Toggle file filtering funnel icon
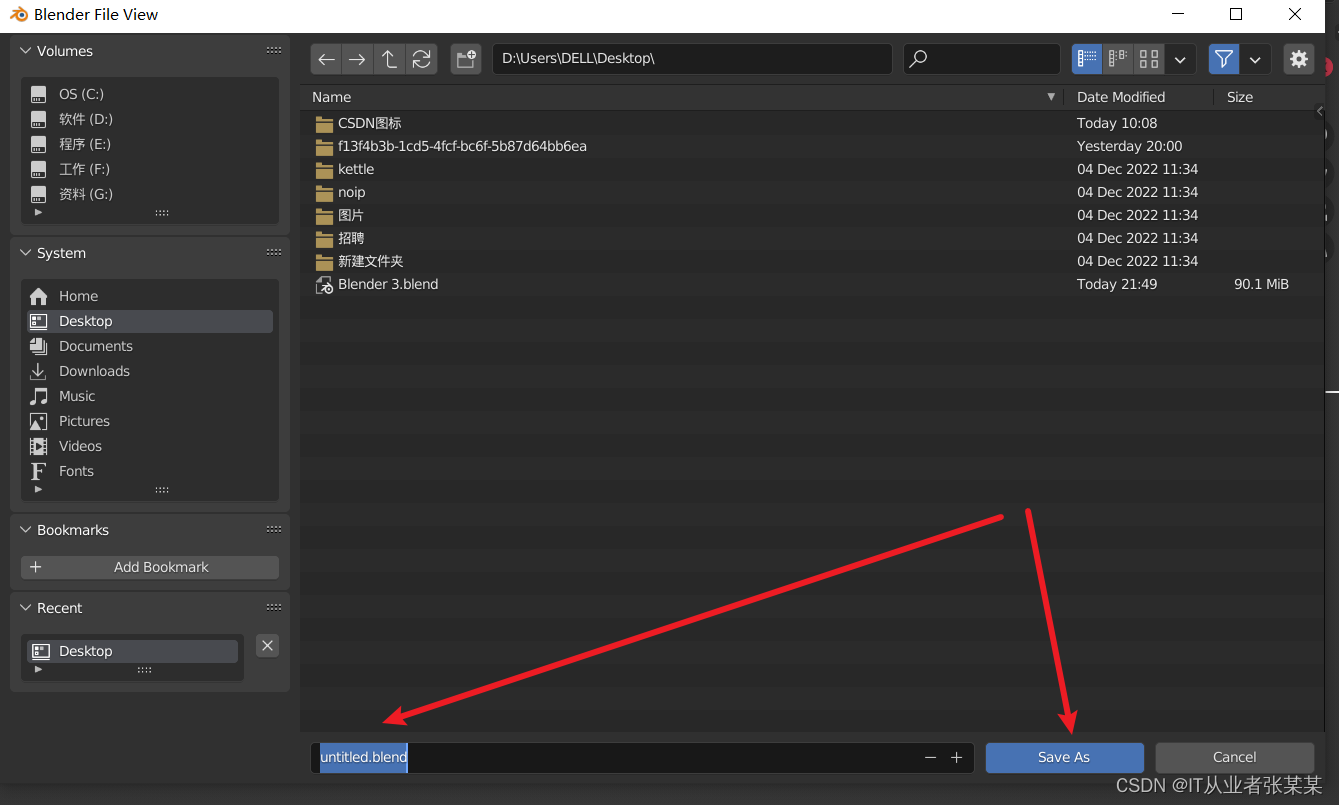 pyautogui.click(x=1223, y=59)
